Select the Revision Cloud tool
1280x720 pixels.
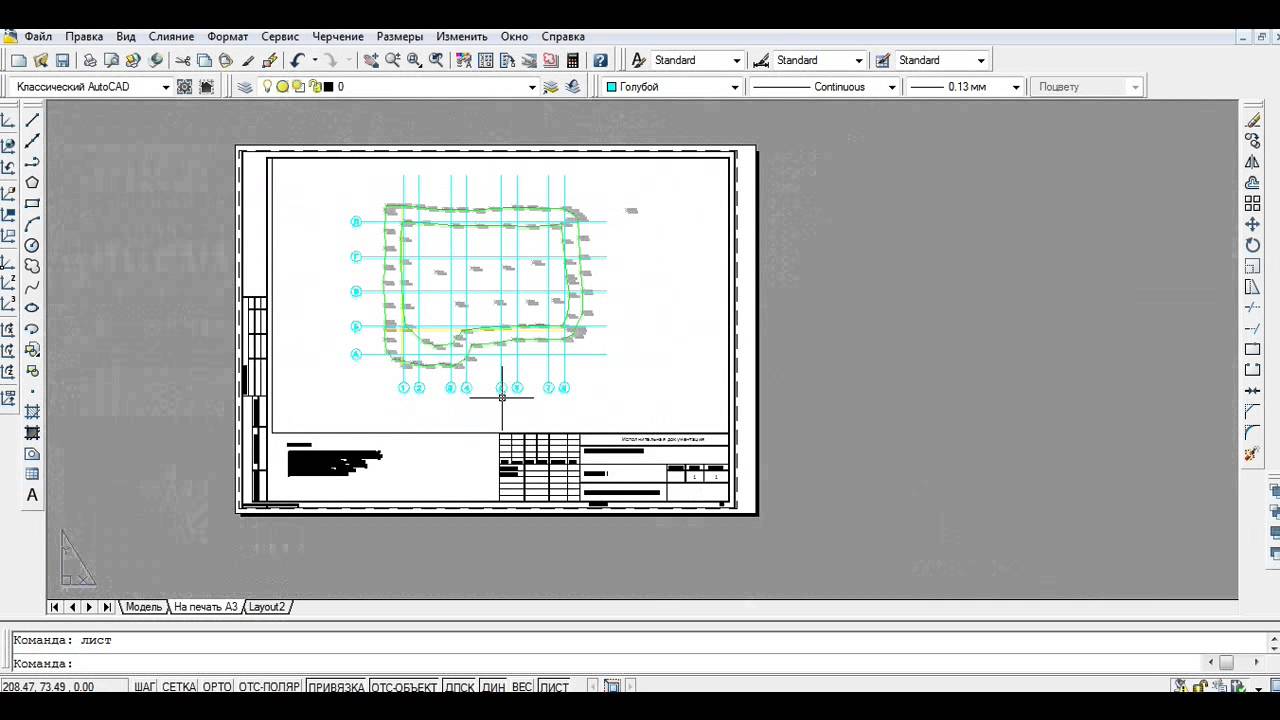tap(32, 266)
